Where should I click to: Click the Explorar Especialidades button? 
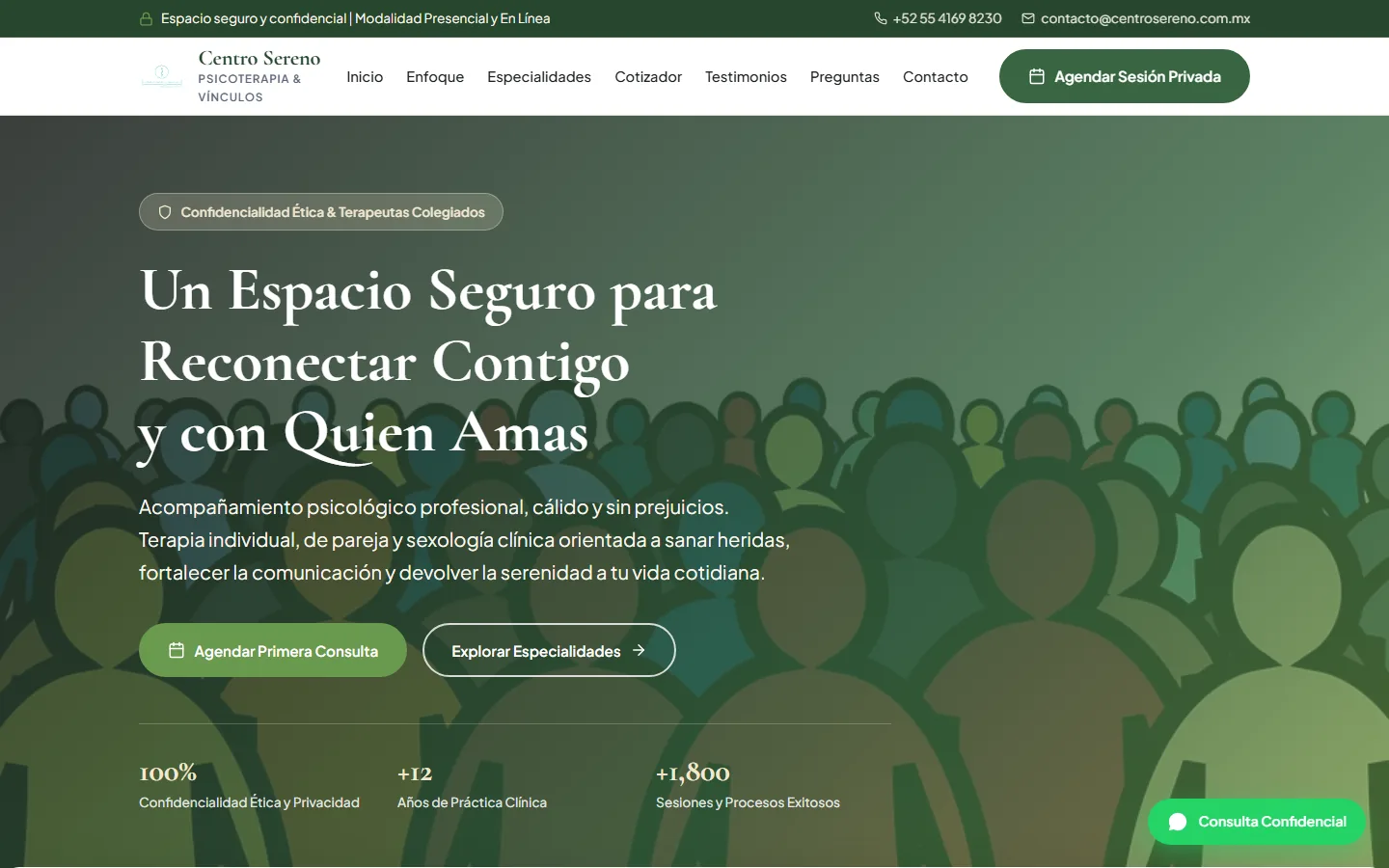pyautogui.click(x=549, y=650)
